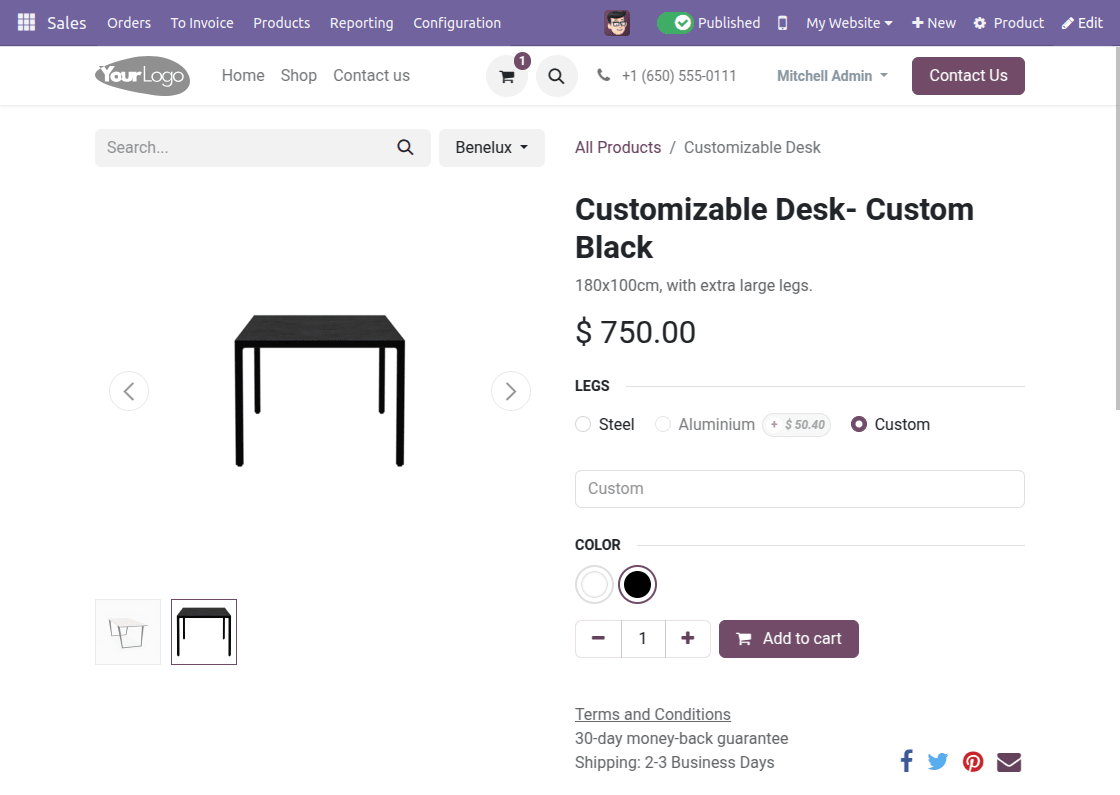1120x795 pixels.
Task: Toggle the Published switch
Action: click(675, 22)
